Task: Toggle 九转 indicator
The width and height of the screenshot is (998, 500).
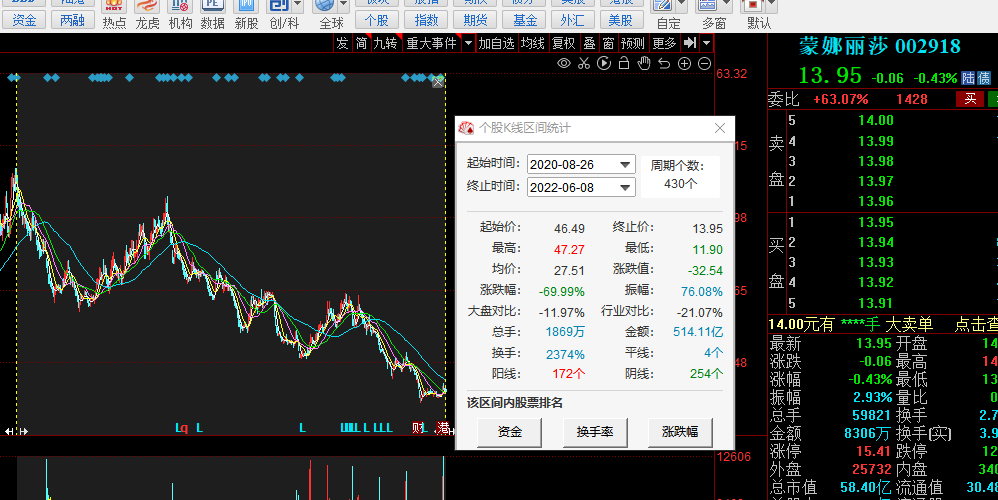Action: (385, 43)
